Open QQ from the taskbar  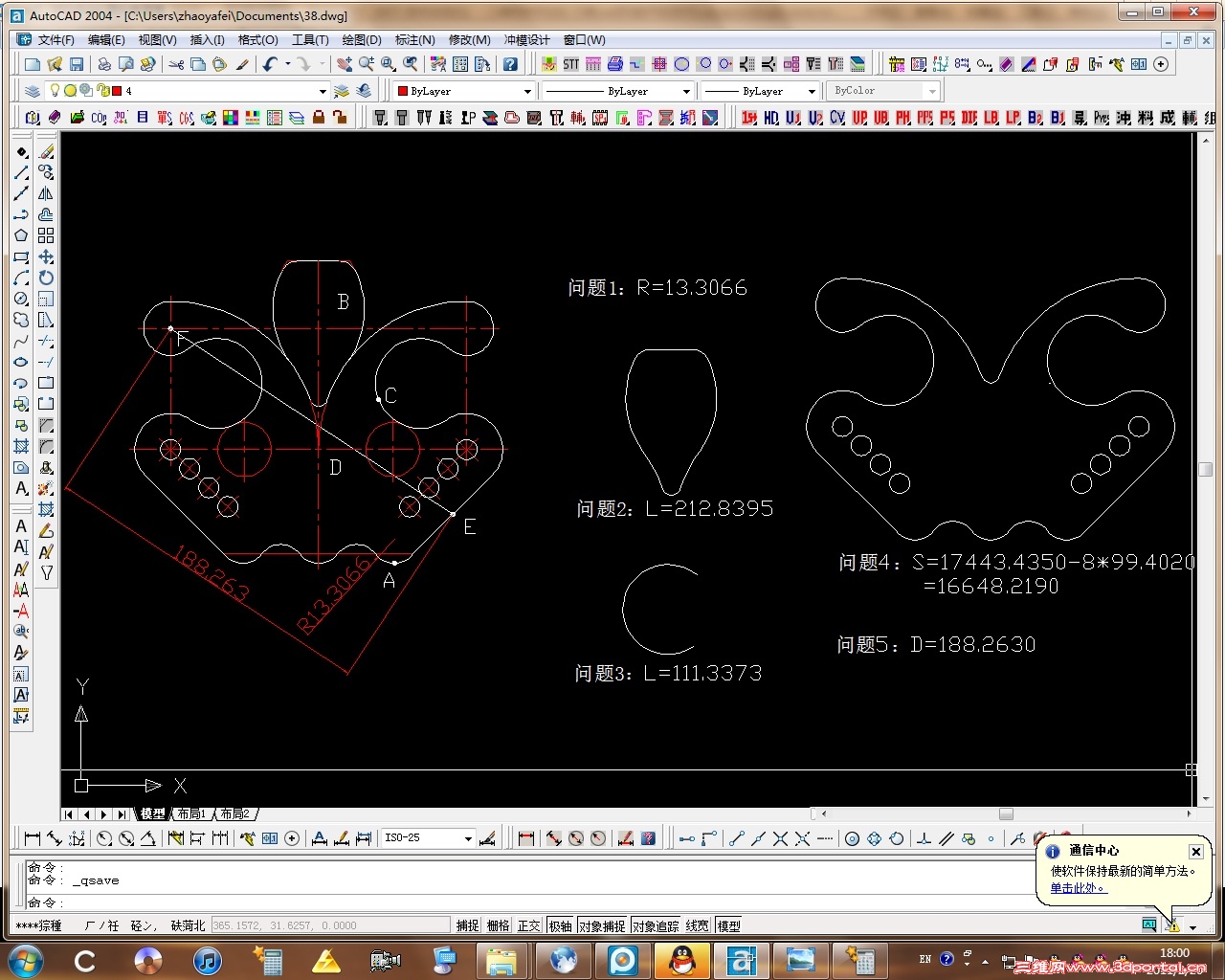point(682,960)
